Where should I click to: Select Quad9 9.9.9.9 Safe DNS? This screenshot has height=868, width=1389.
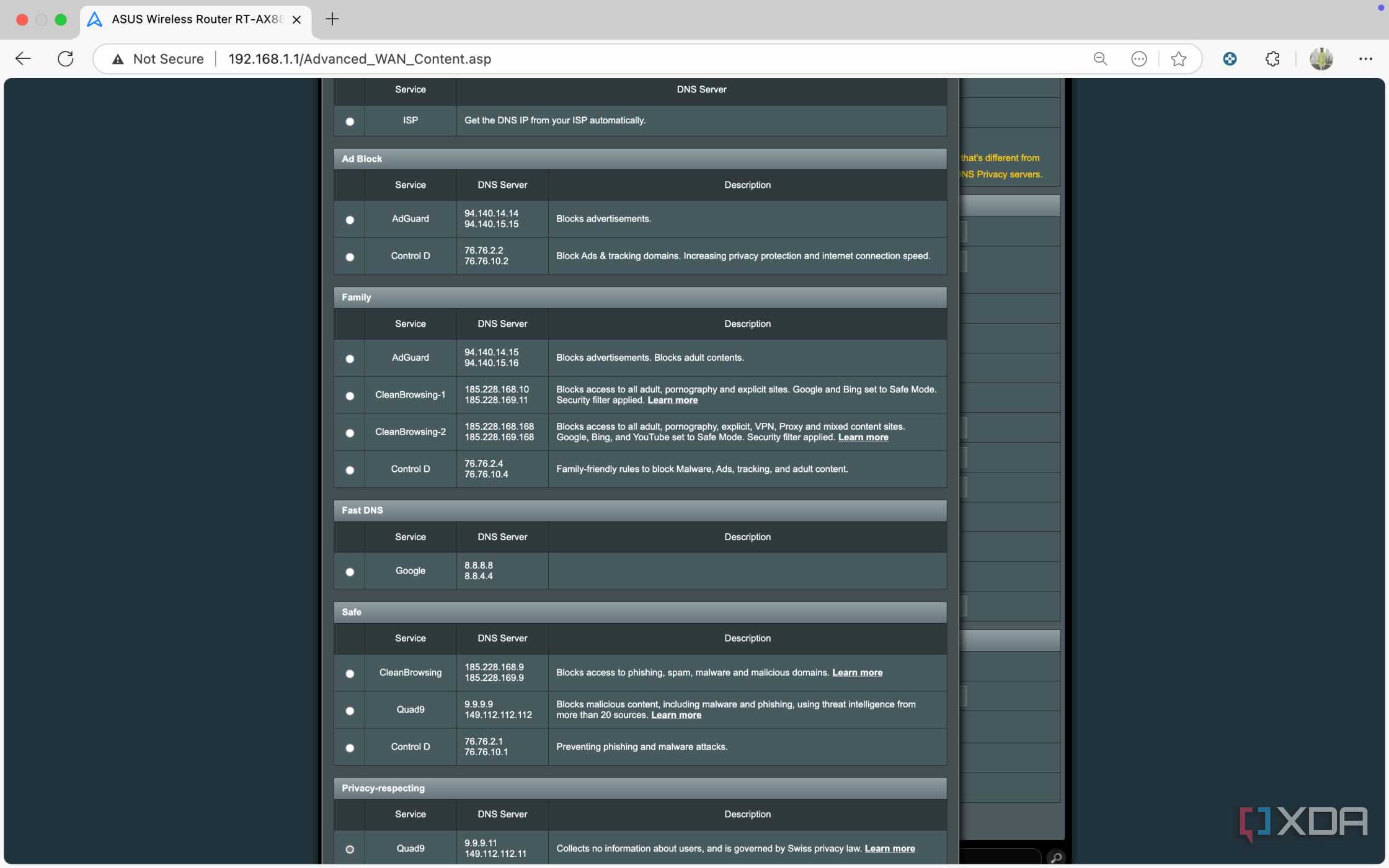click(x=350, y=711)
